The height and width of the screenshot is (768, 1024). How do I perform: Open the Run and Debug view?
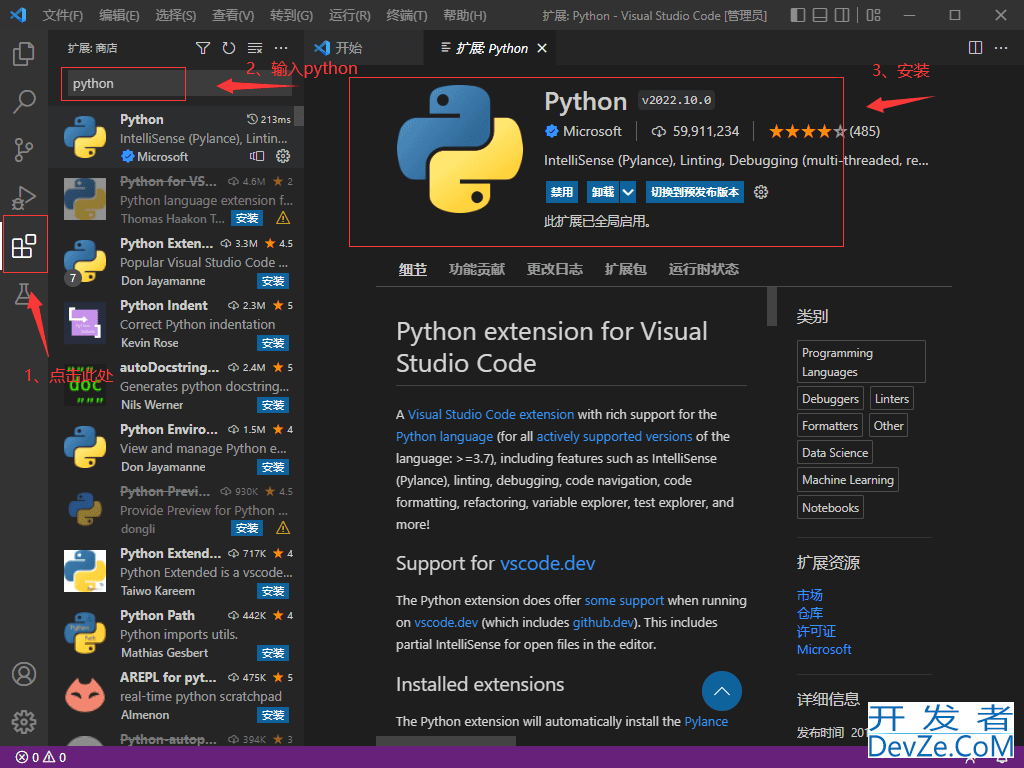click(x=24, y=198)
